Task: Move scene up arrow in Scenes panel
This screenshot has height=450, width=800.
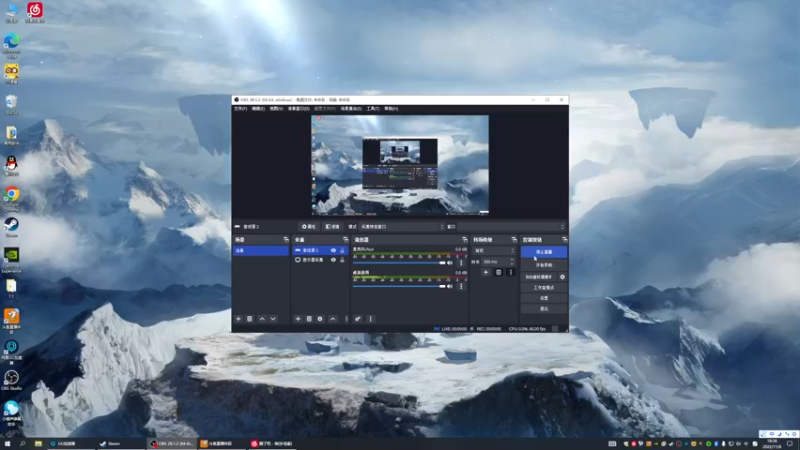Action: coord(262,319)
